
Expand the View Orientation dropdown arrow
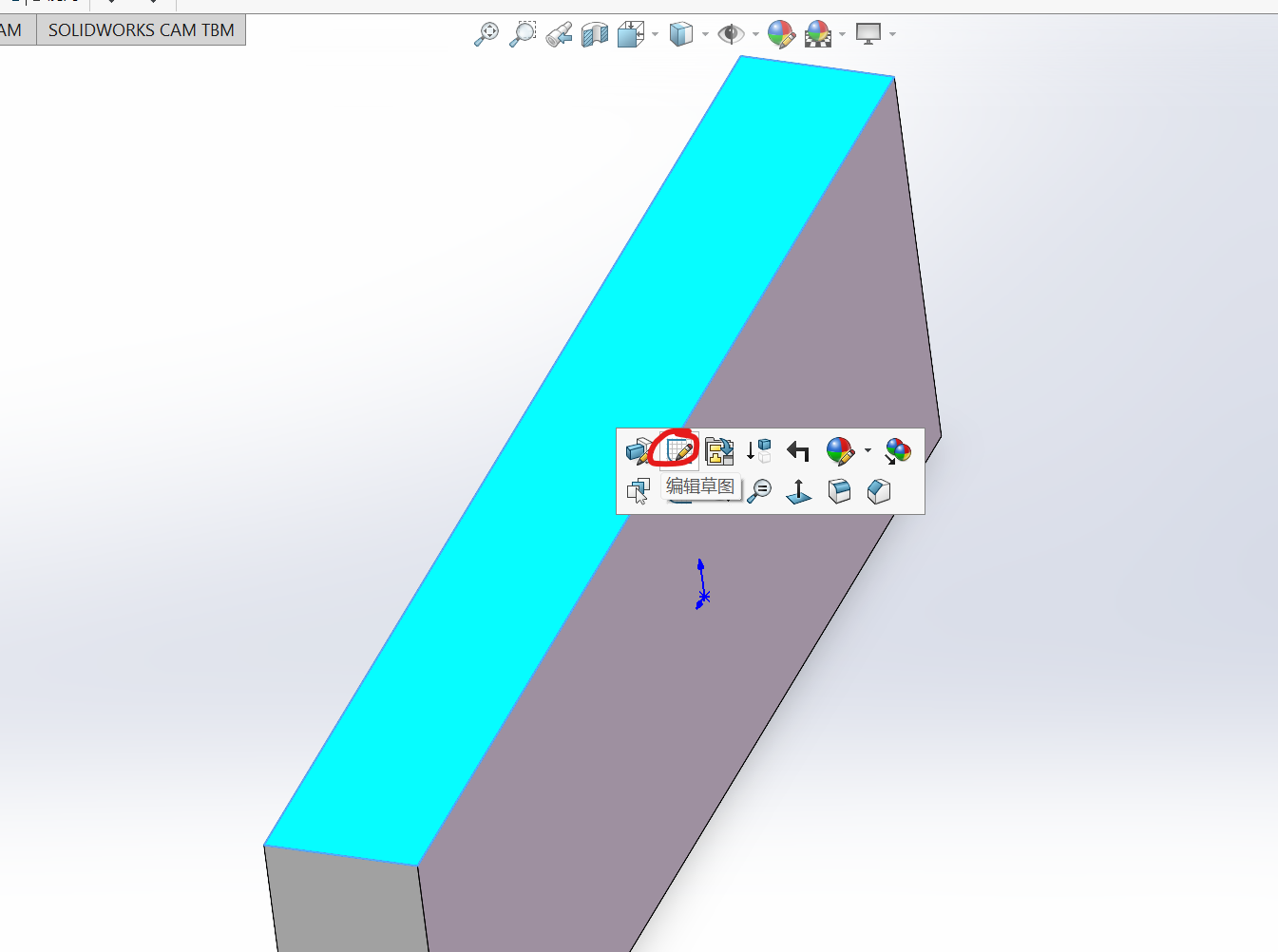tap(655, 35)
